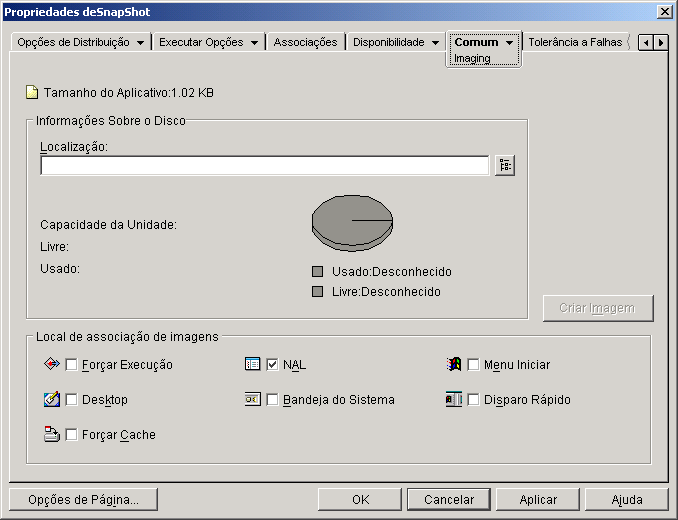Click the Disparo Rápido icon

[454, 399]
